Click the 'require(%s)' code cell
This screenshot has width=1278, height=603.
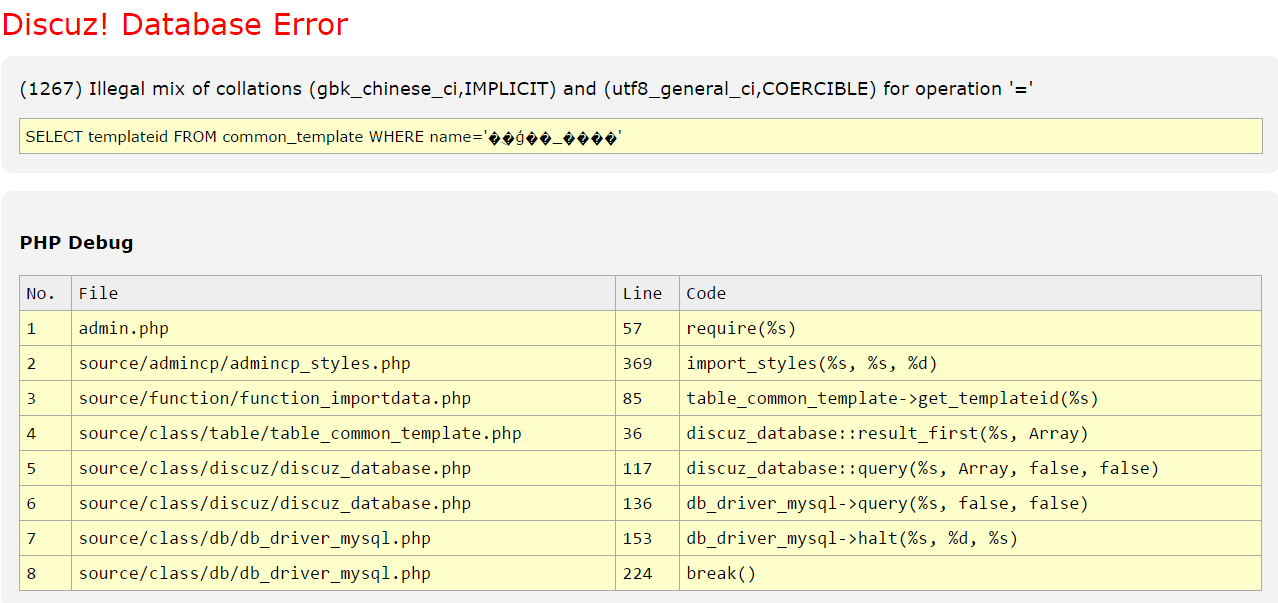click(970, 328)
